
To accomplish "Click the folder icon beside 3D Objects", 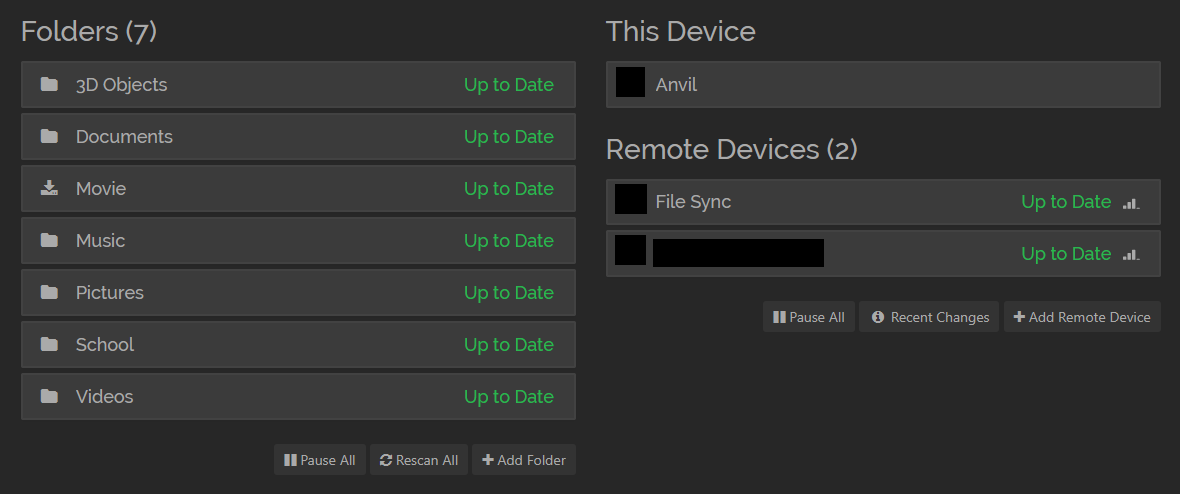I will pyautogui.click(x=49, y=84).
